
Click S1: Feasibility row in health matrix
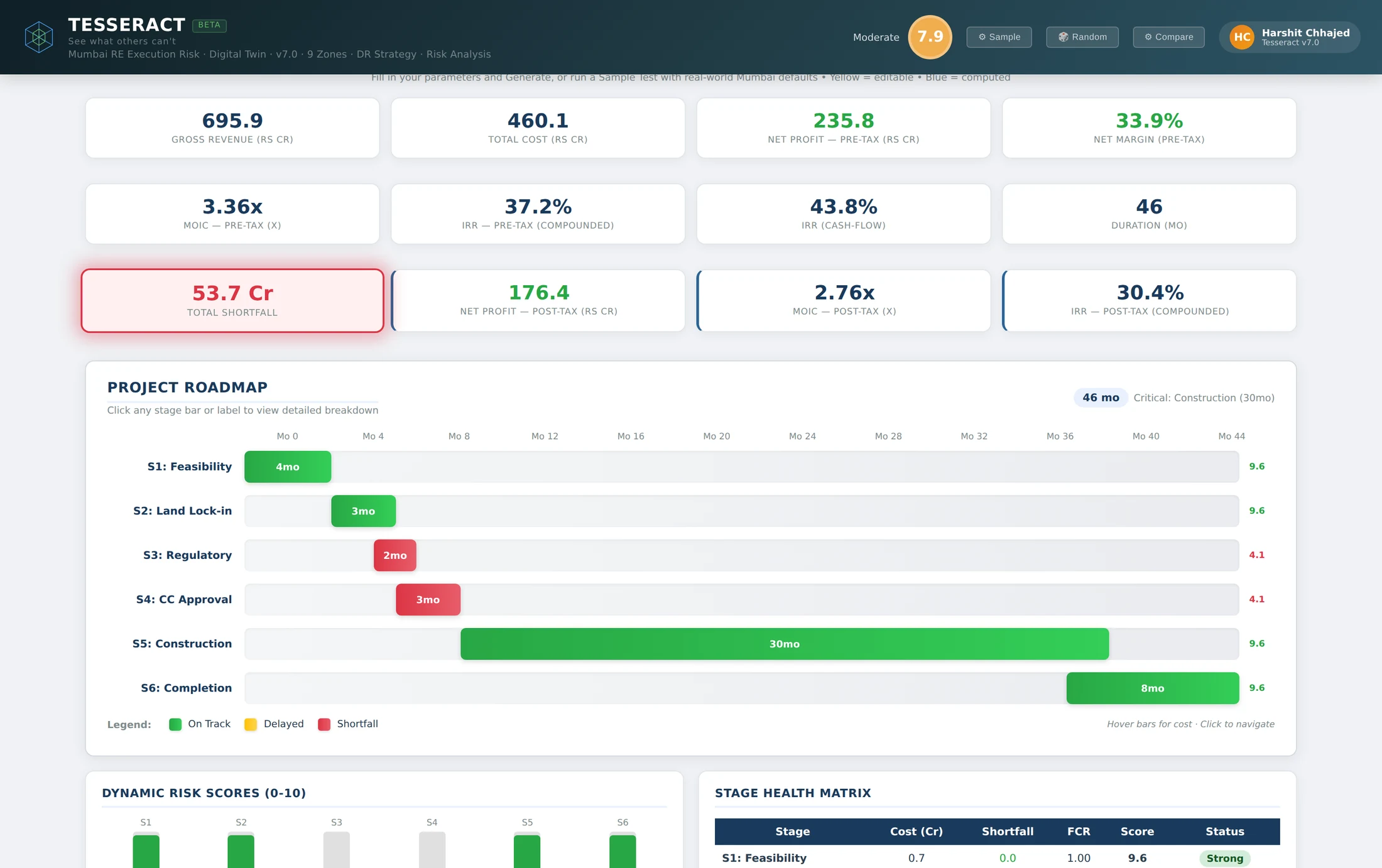[997, 858]
